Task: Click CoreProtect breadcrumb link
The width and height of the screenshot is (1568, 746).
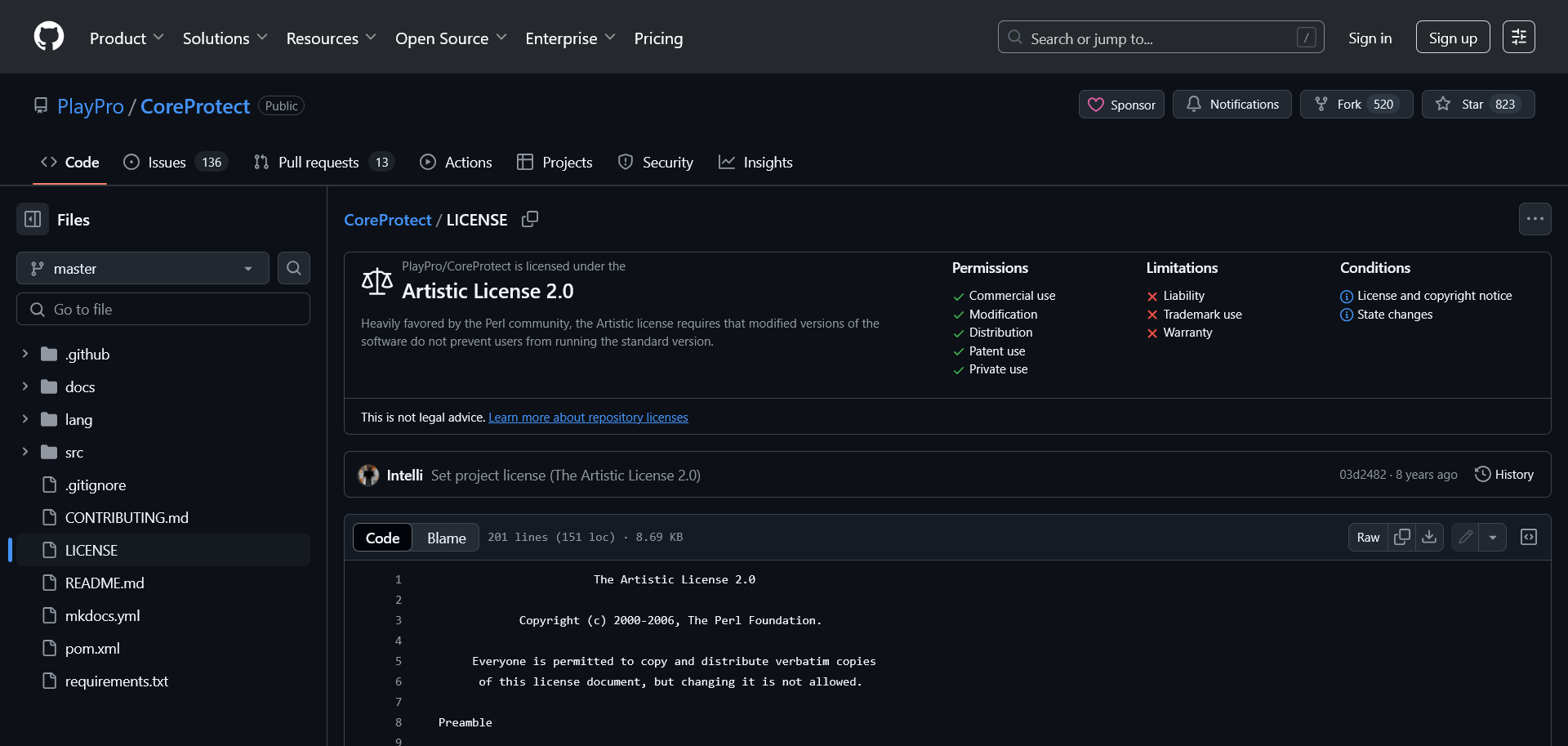Action: click(387, 220)
